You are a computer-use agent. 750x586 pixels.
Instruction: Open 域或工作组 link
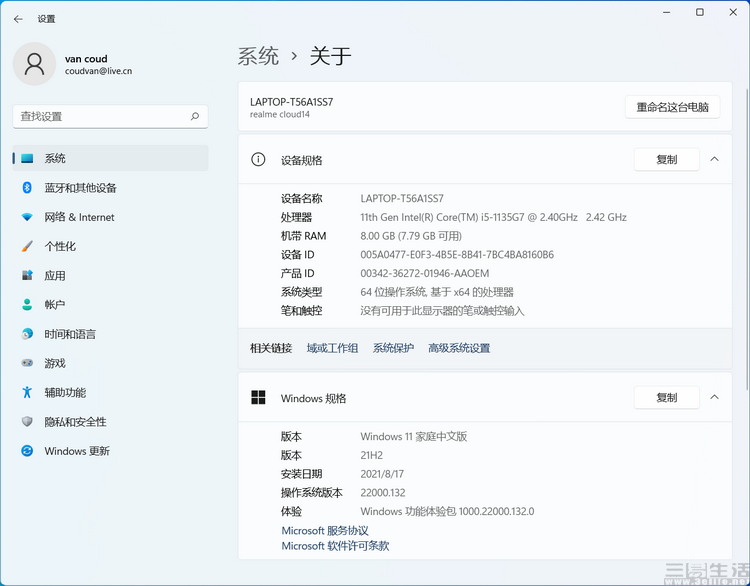(x=332, y=348)
